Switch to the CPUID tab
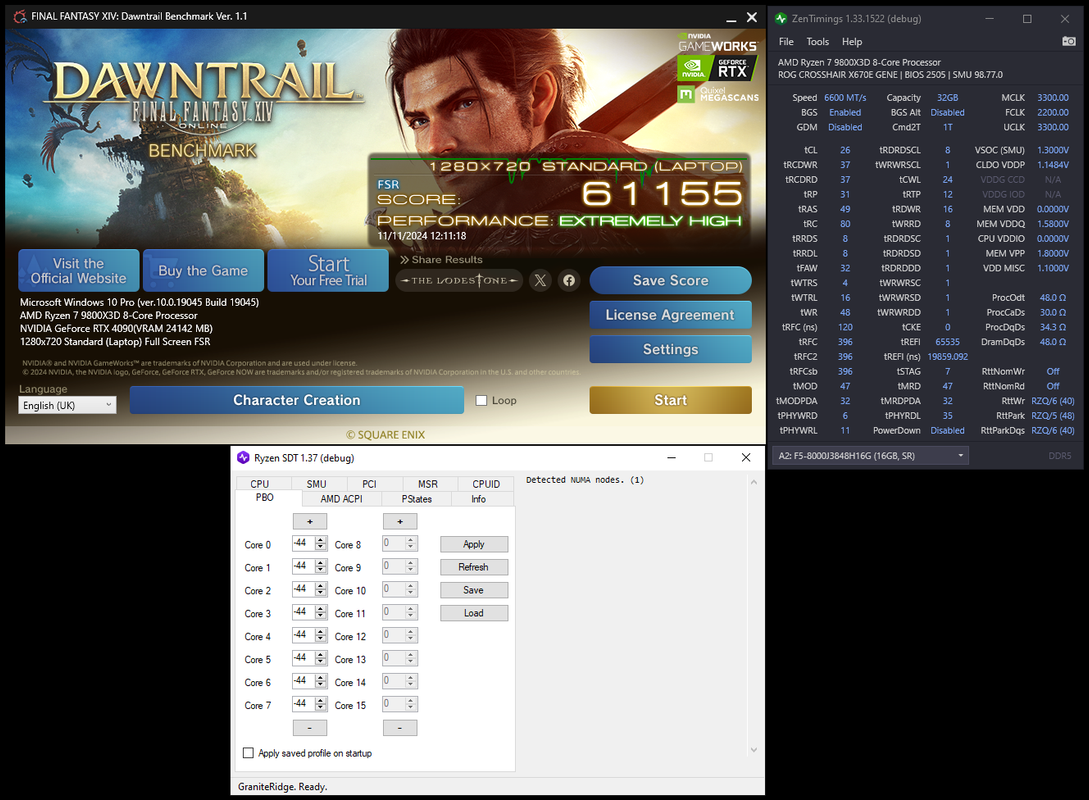 point(486,484)
